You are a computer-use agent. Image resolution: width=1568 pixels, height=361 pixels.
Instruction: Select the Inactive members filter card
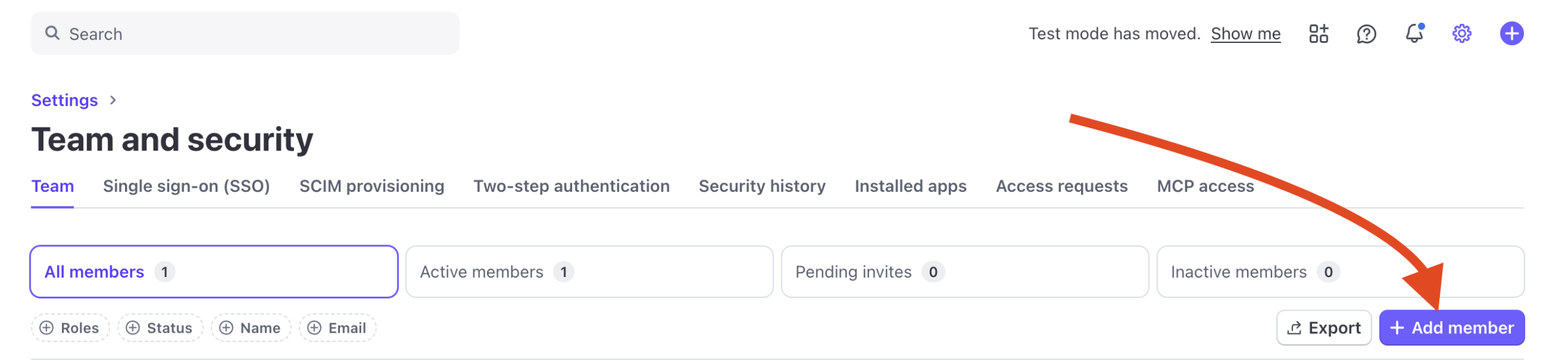click(1340, 272)
